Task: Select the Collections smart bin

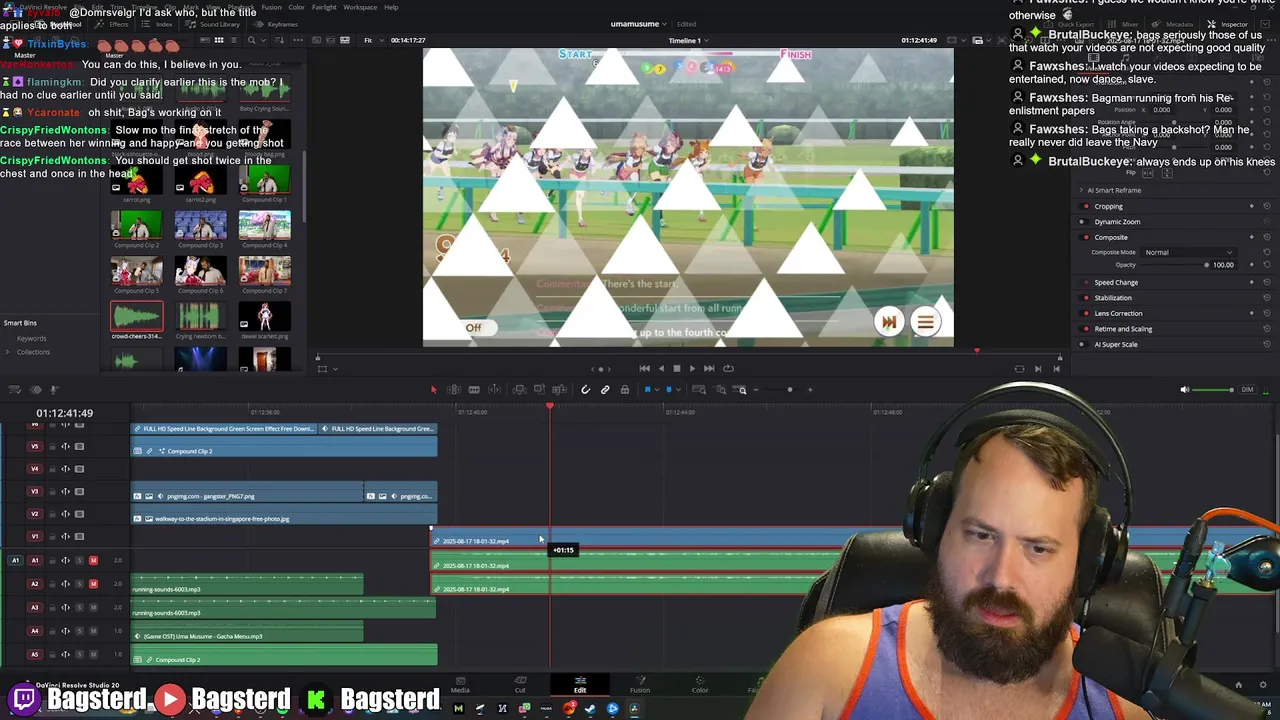Action: coord(32,352)
